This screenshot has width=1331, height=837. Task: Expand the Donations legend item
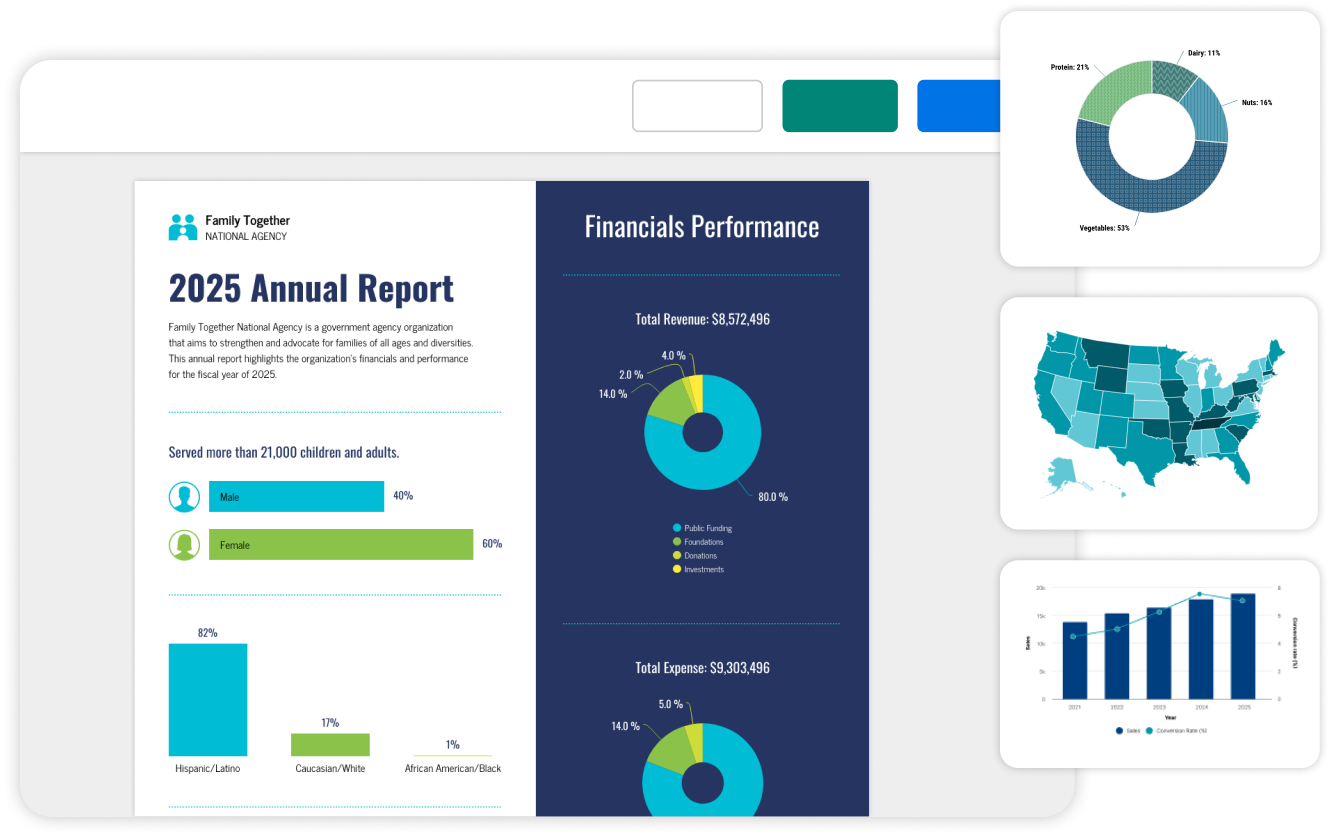tap(678, 555)
